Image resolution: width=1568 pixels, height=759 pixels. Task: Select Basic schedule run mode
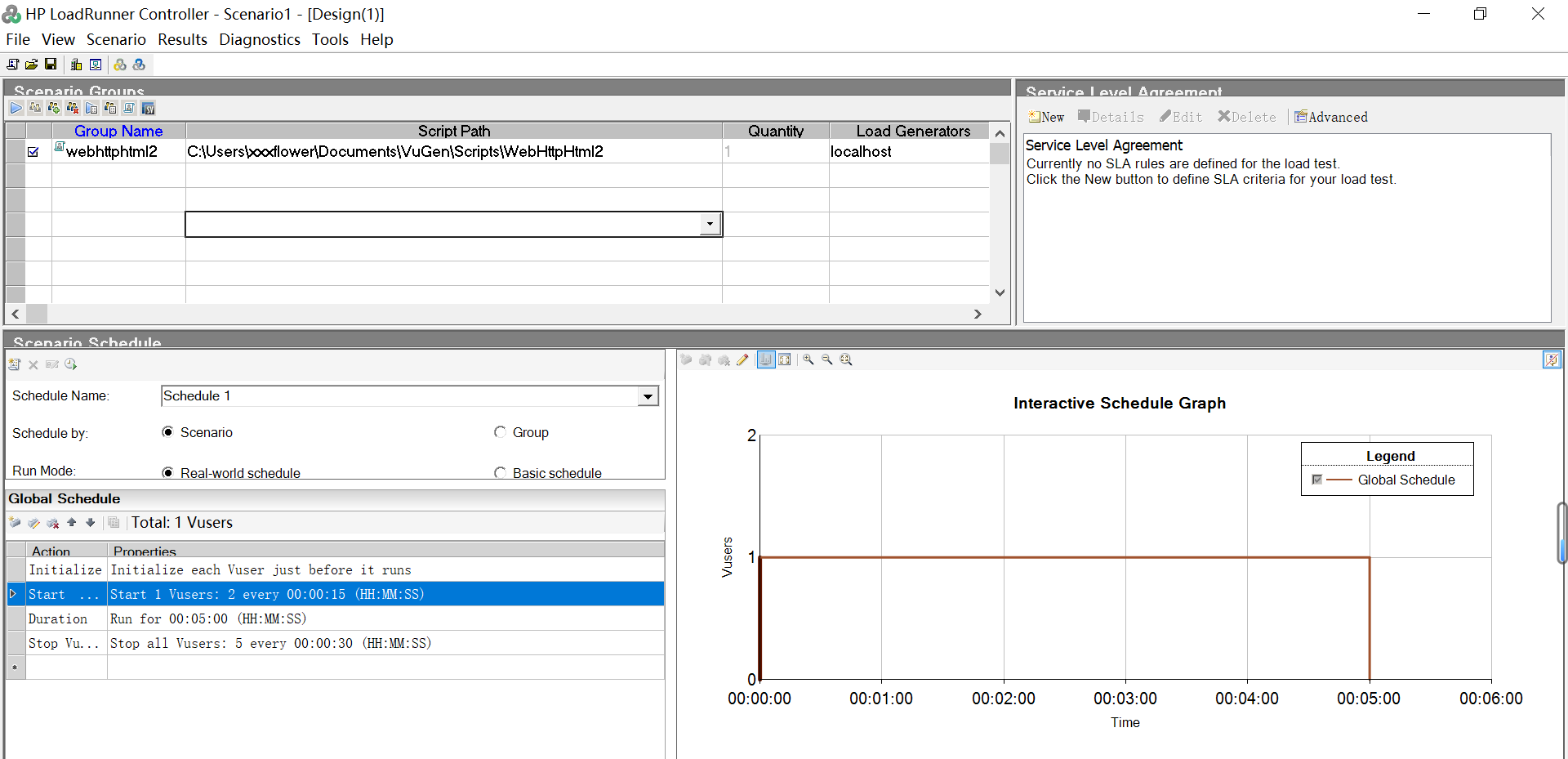500,473
